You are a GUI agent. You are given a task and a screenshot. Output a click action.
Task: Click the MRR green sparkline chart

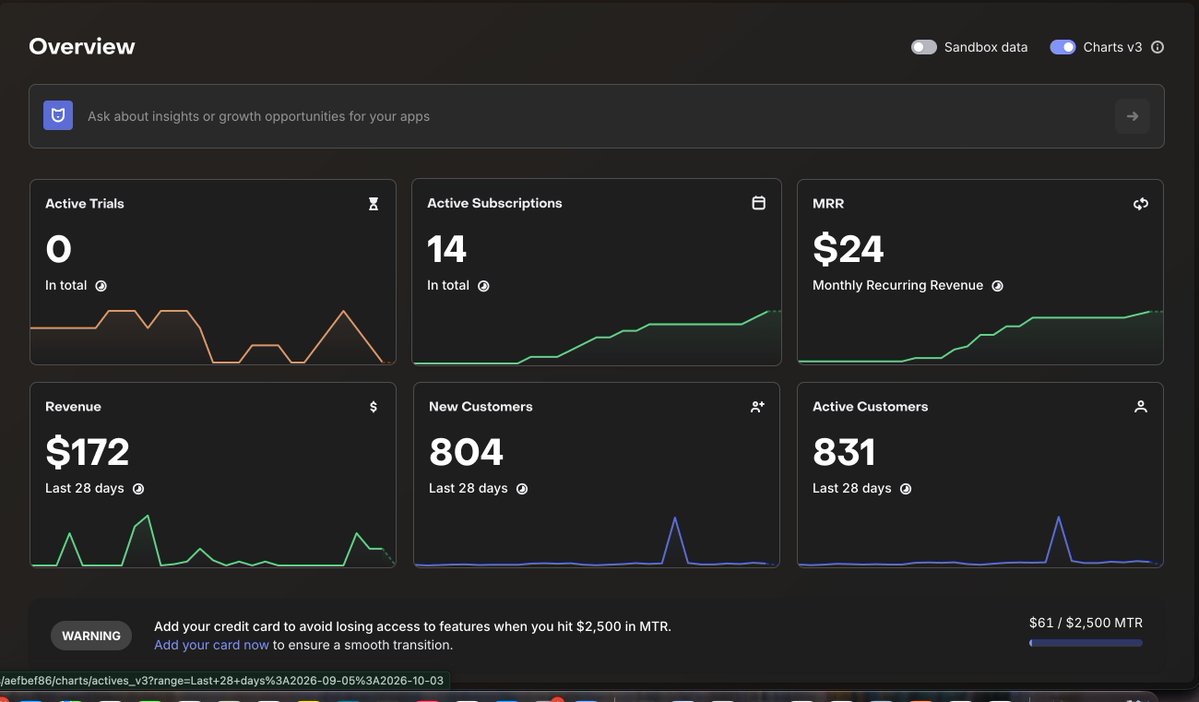coord(980,337)
